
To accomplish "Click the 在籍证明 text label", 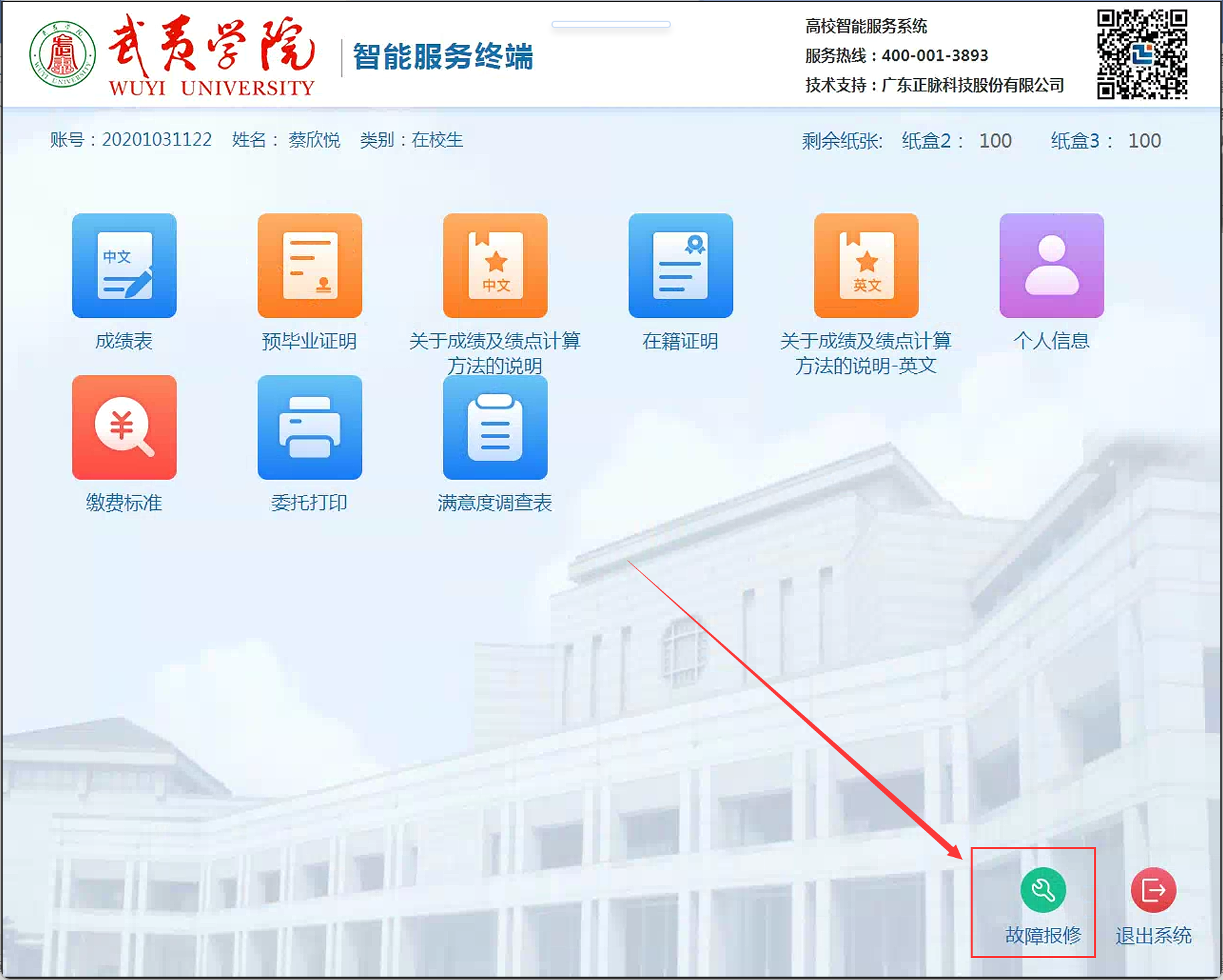I will [681, 341].
